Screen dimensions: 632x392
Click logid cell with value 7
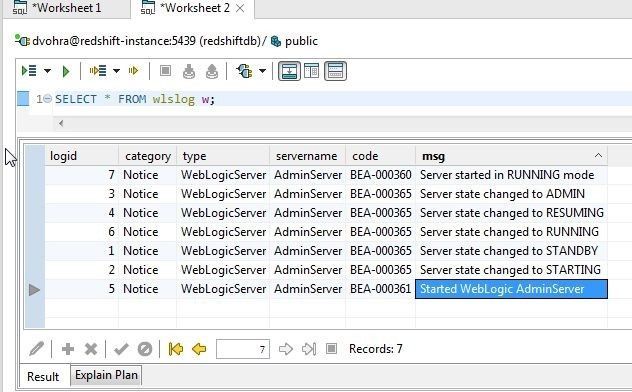81,175
